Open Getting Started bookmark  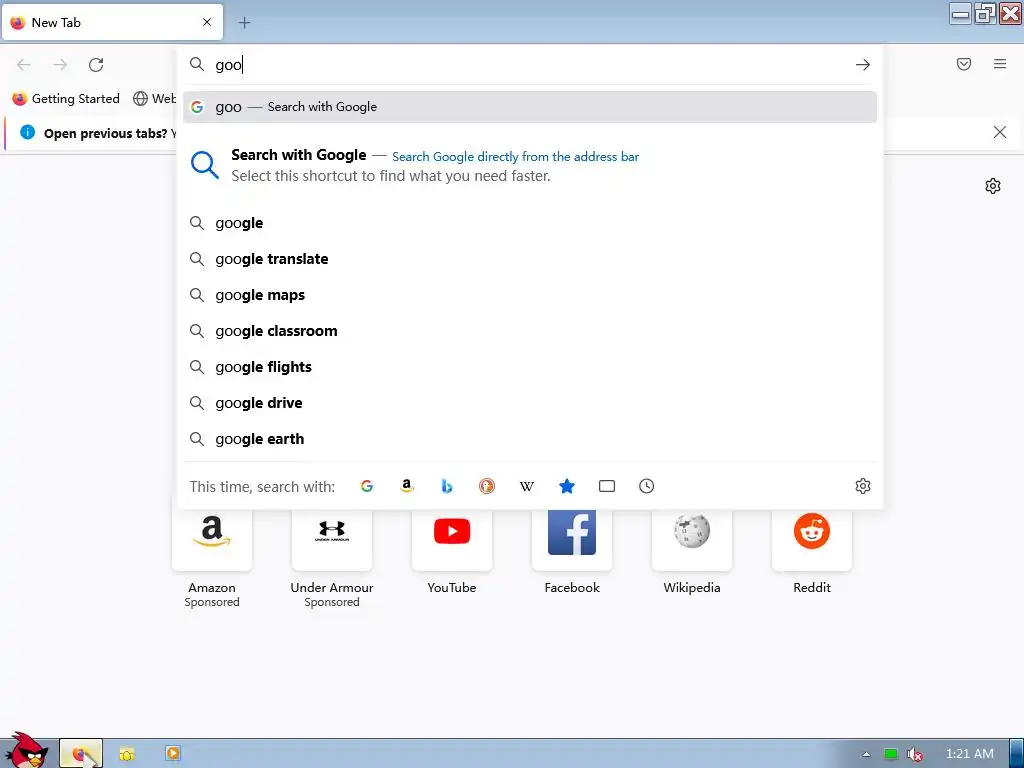pyautogui.click(x=66, y=99)
